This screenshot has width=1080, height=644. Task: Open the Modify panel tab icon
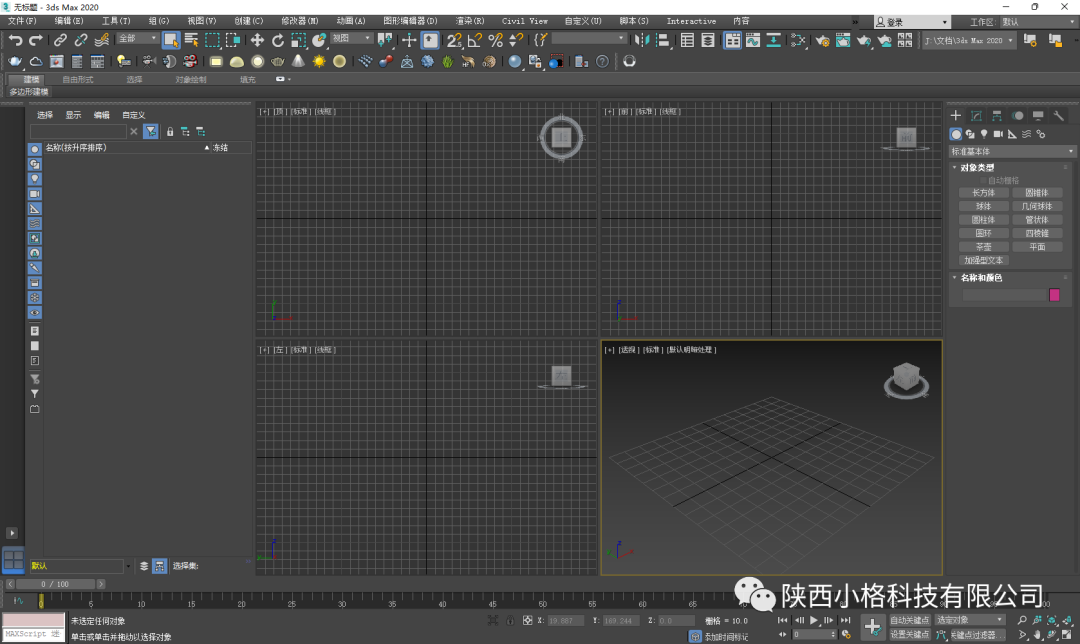(975, 116)
